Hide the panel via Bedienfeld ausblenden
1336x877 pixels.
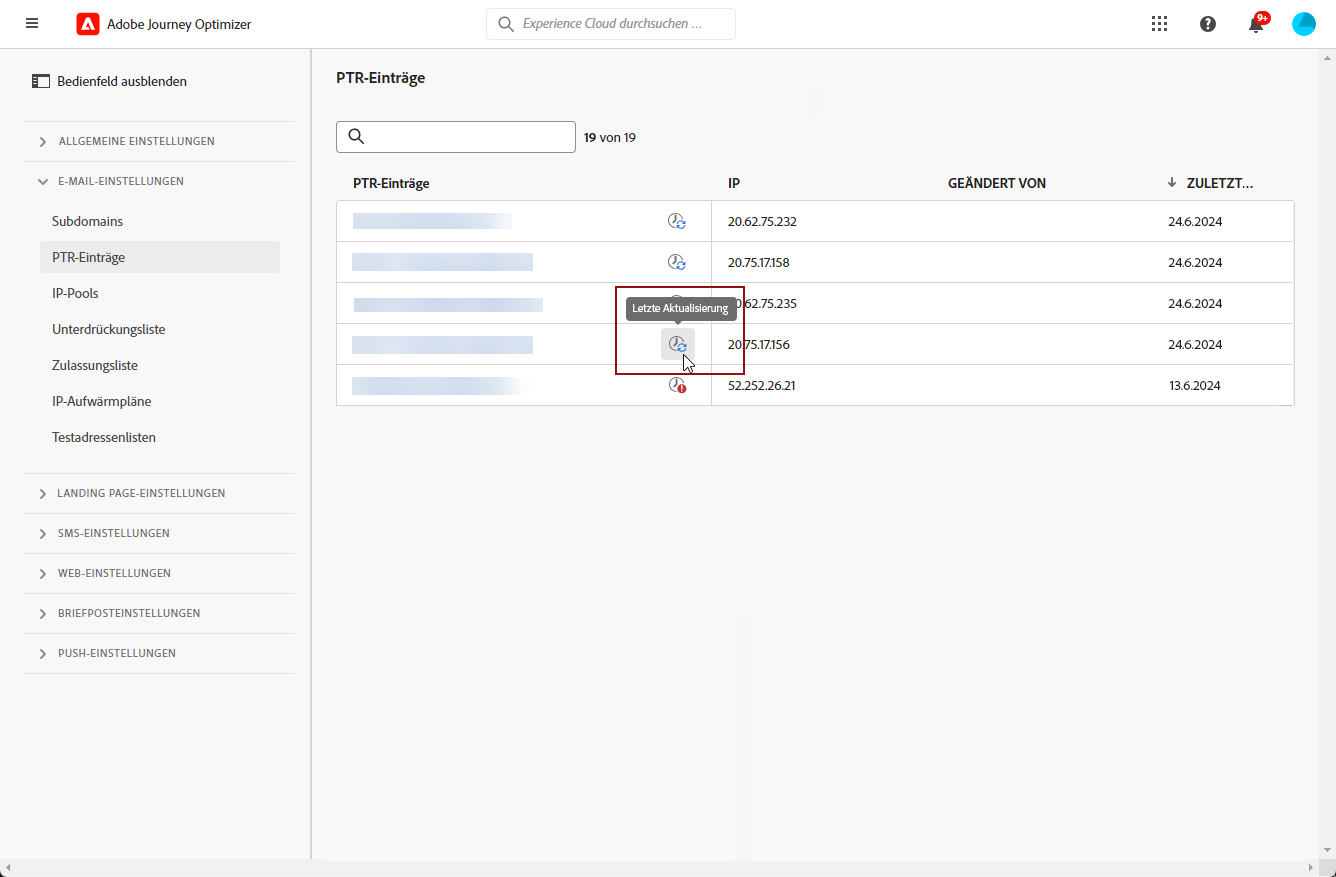110,81
